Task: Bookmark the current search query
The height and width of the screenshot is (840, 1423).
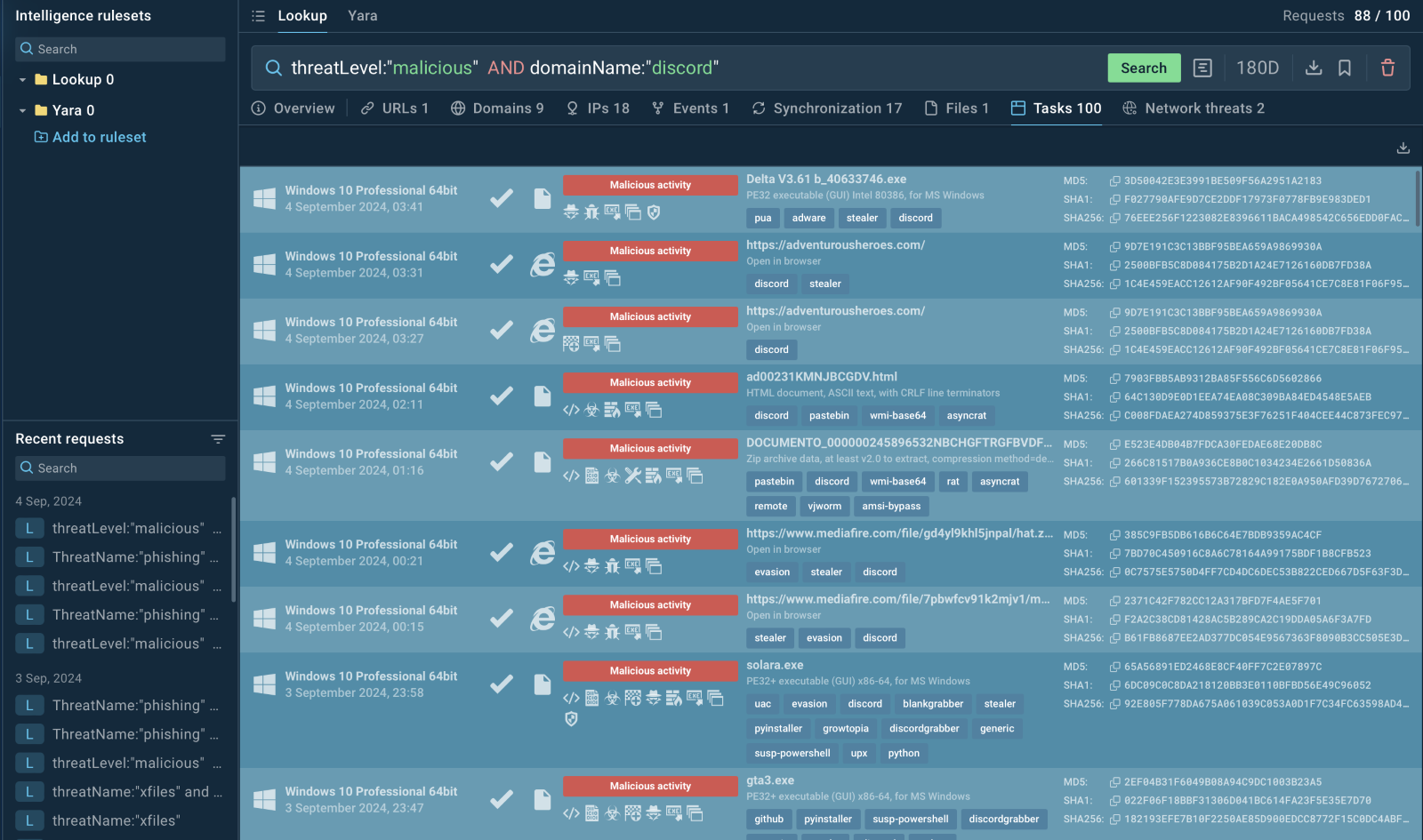Action: 1345,68
